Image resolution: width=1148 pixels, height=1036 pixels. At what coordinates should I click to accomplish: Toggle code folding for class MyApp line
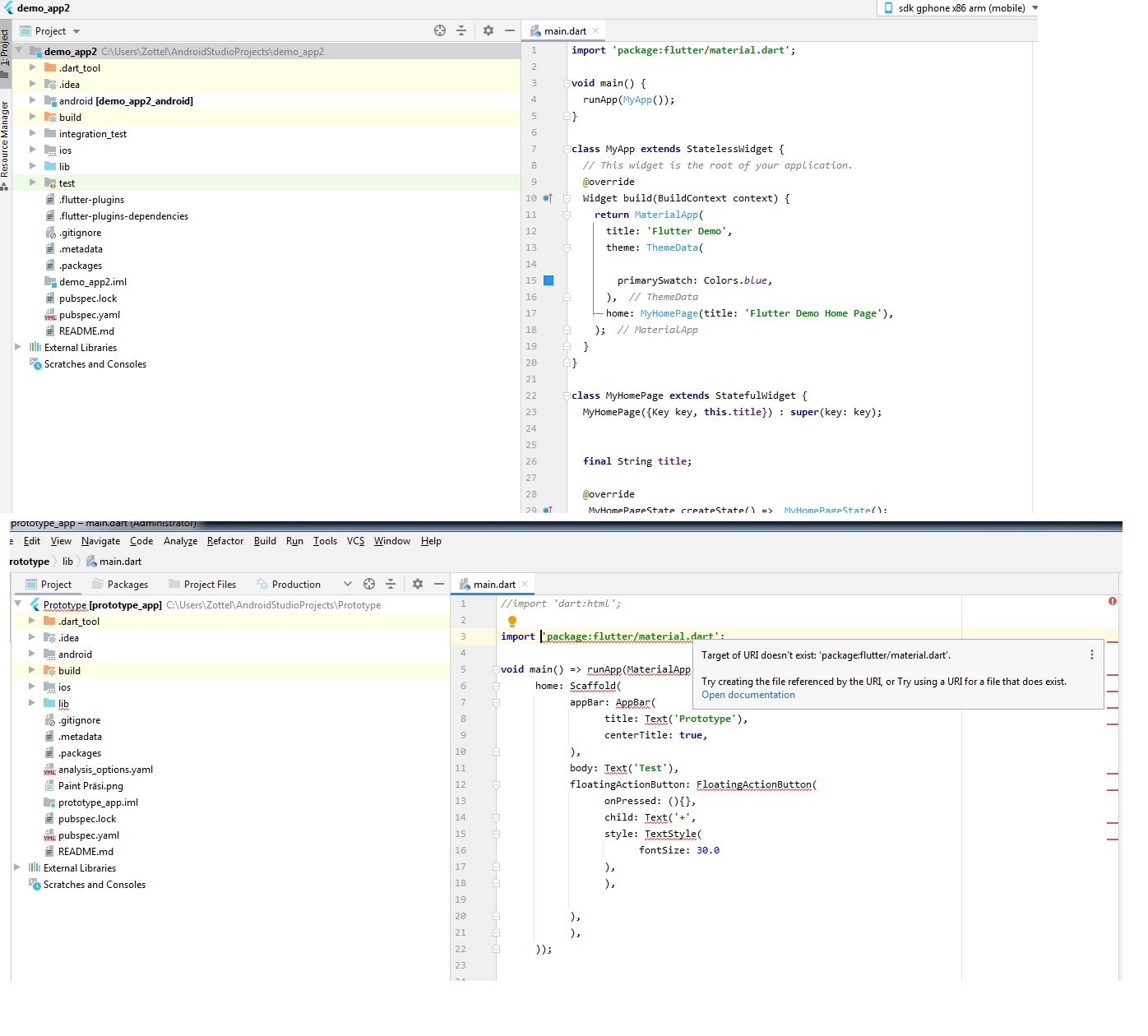pyautogui.click(x=567, y=149)
